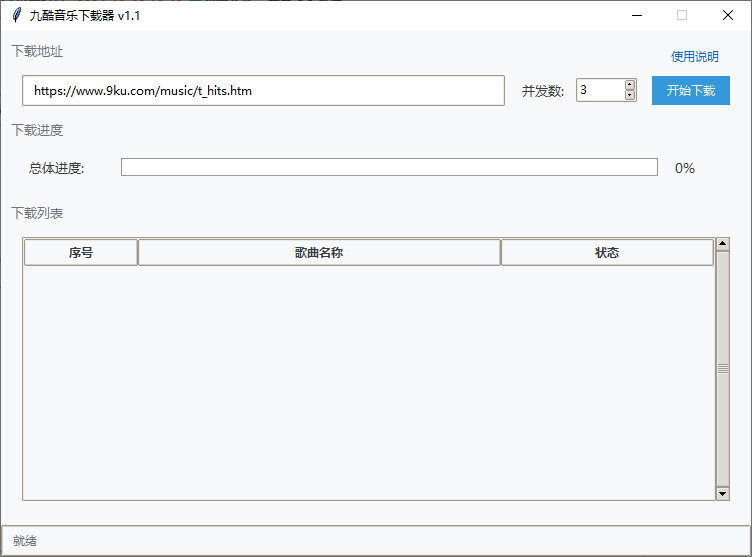Open the 使用说明 usage instructions link

pos(694,57)
